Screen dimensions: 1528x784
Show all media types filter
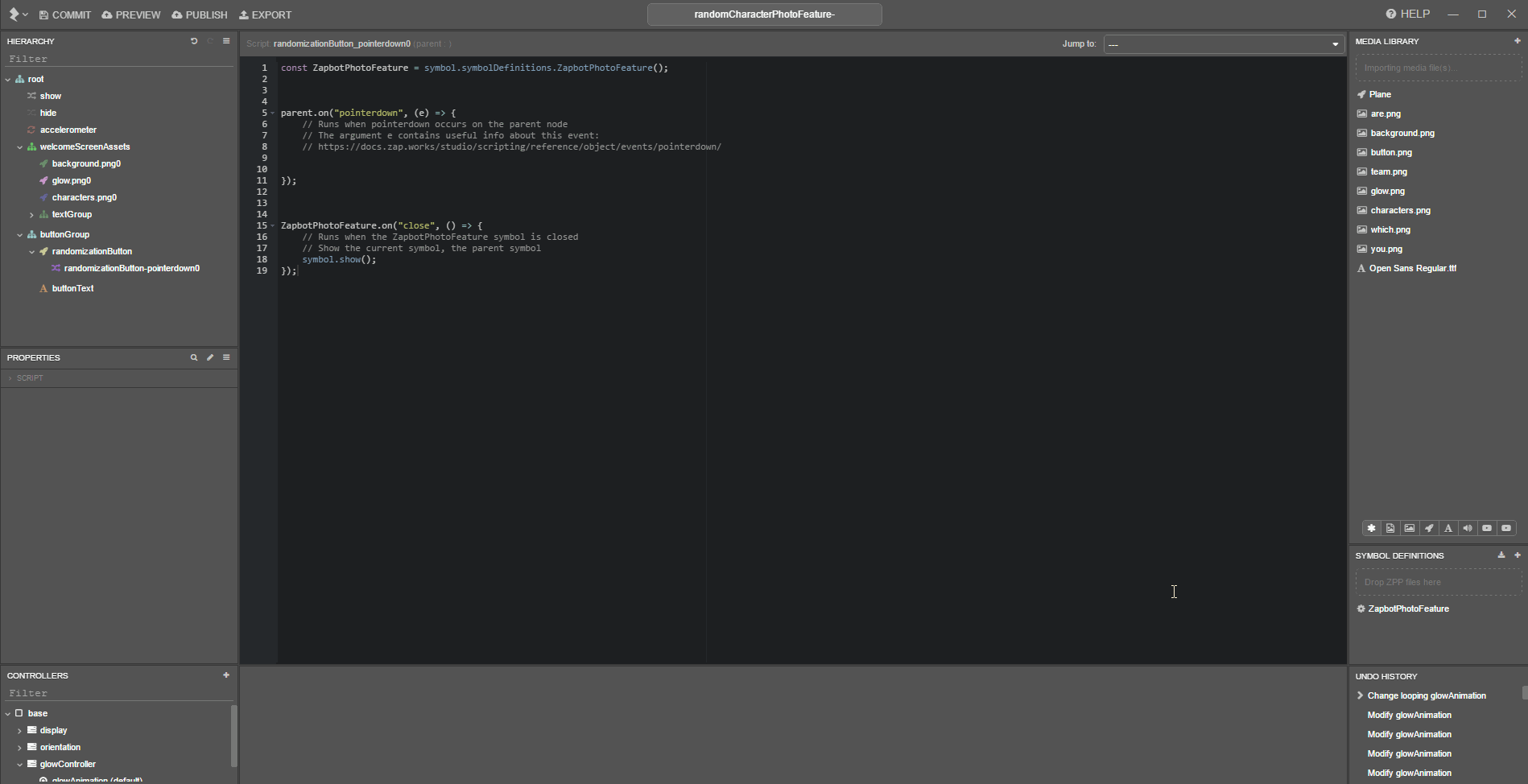pos(1371,528)
